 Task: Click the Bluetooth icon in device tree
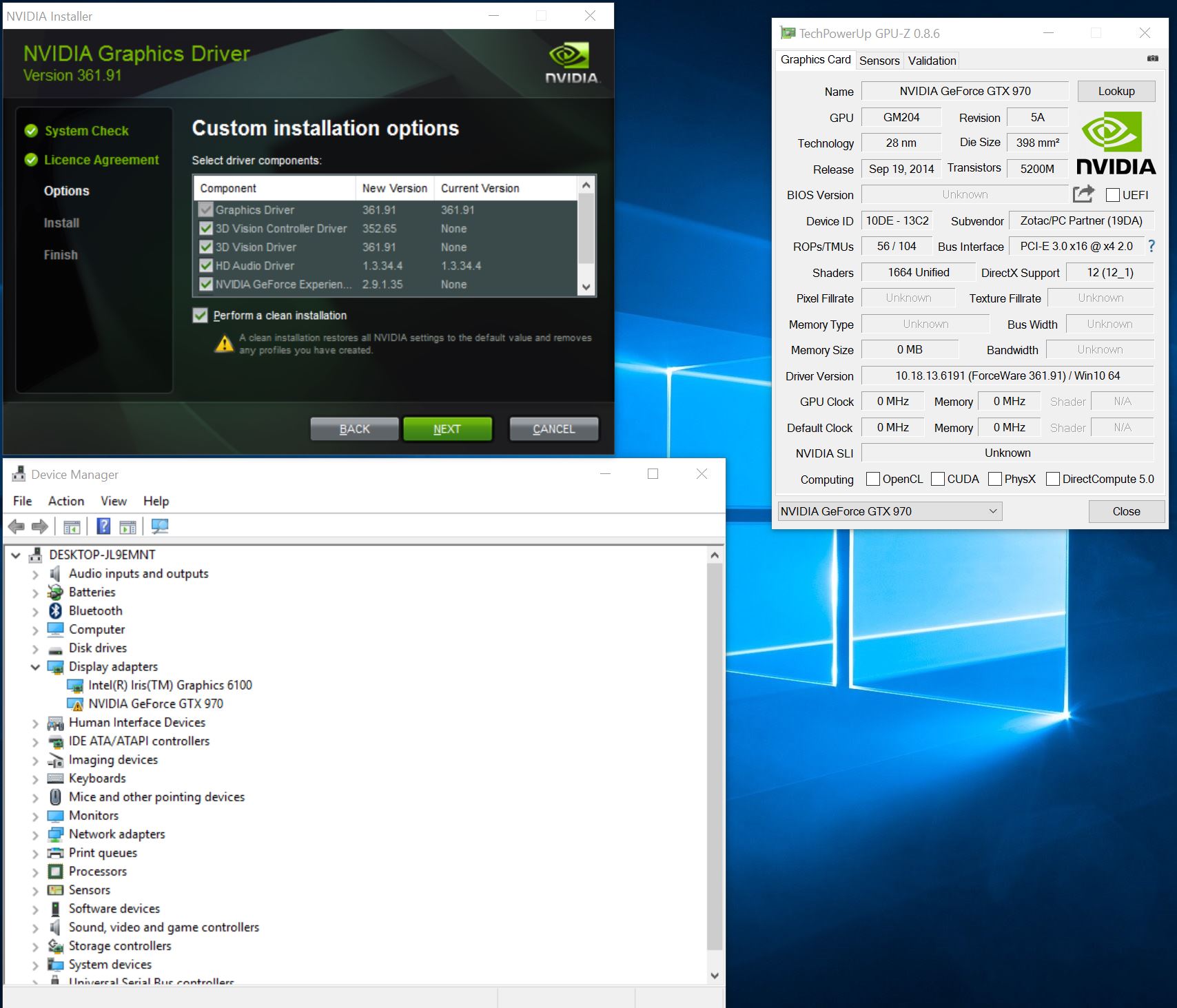pyautogui.click(x=56, y=610)
